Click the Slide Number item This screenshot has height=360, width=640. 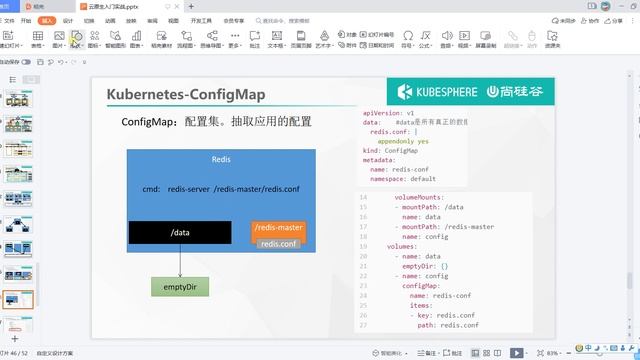[x=377, y=35]
